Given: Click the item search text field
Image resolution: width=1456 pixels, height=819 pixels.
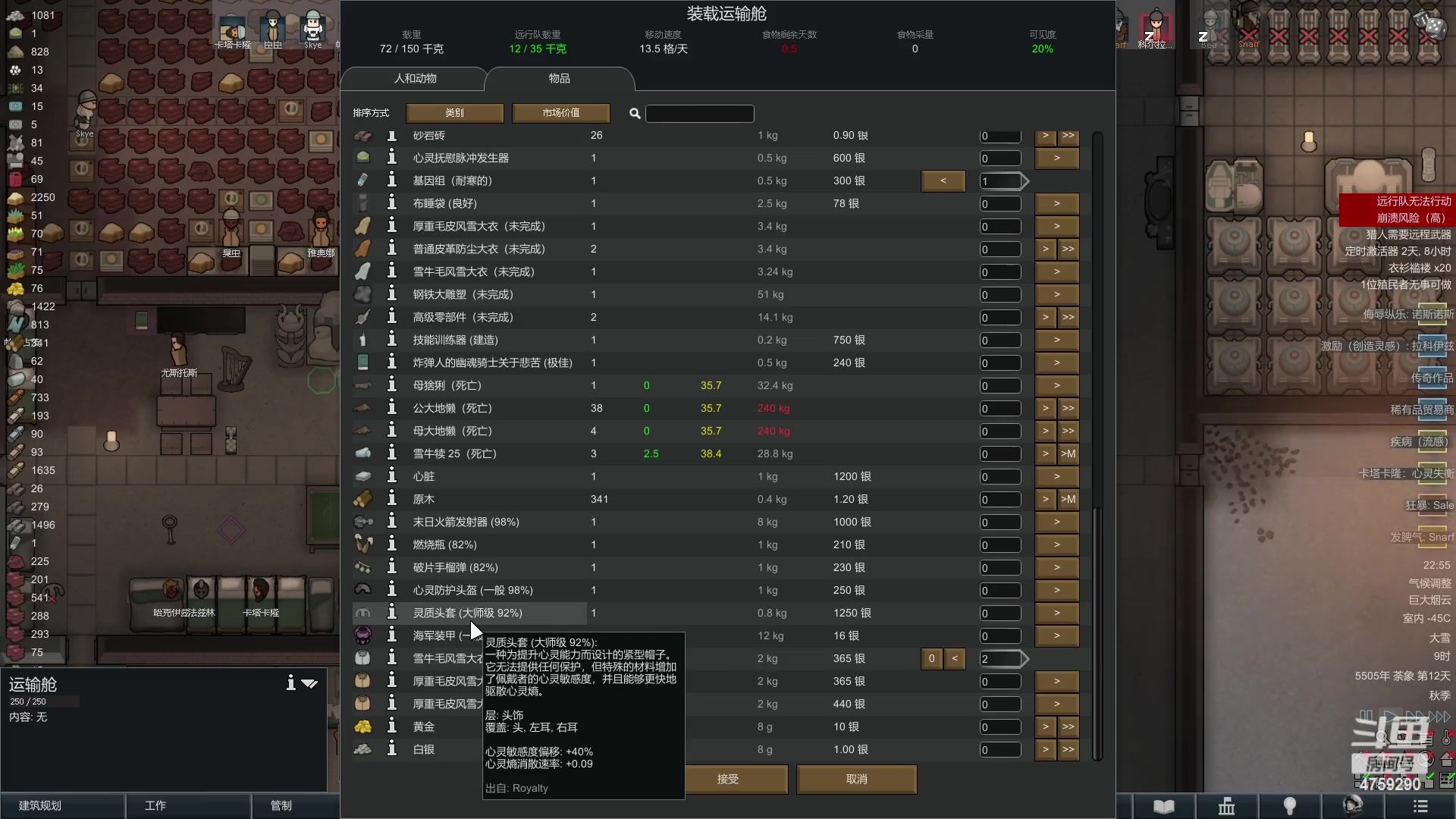Looking at the screenshot, I should 699,114.
